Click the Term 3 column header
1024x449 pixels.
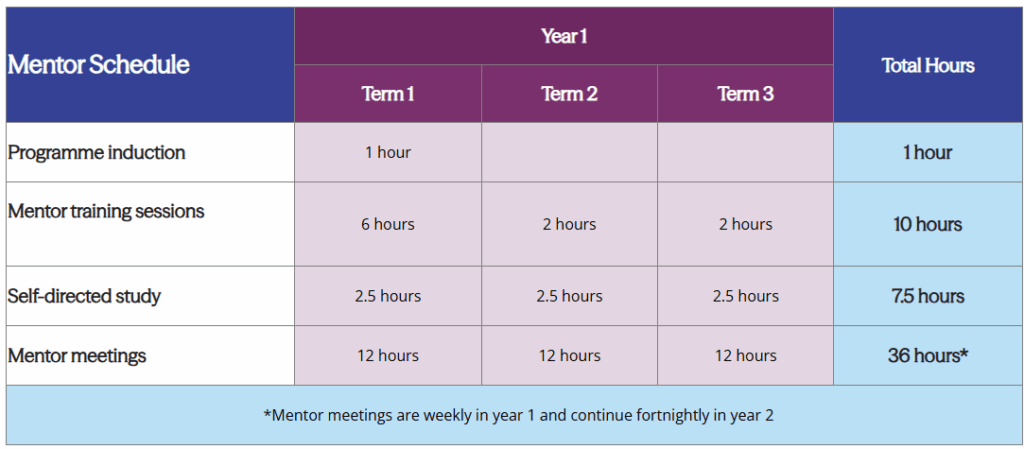(x=745, y=94)
